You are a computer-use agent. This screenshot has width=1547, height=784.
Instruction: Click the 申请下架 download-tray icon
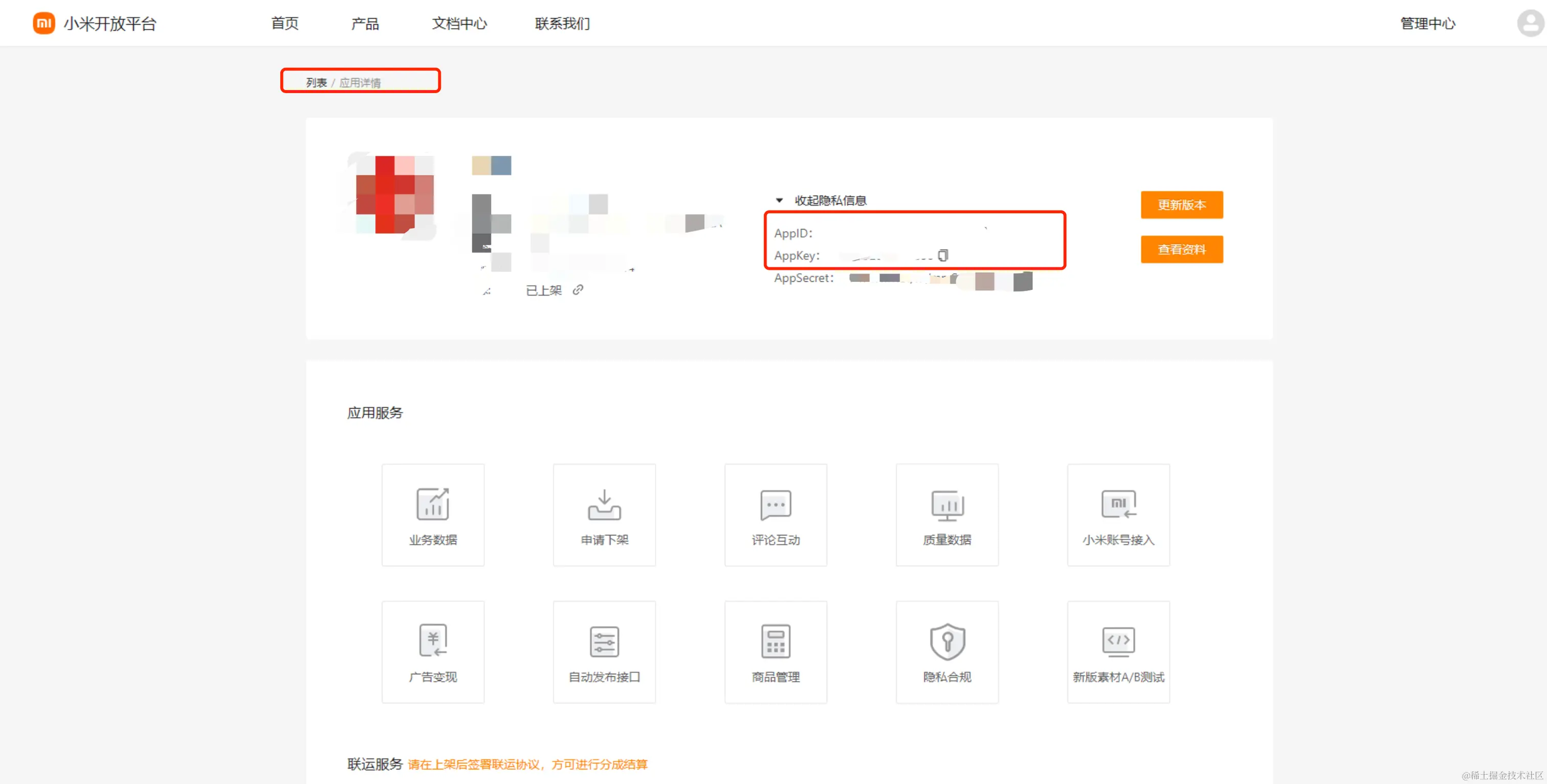coord(604,505)
